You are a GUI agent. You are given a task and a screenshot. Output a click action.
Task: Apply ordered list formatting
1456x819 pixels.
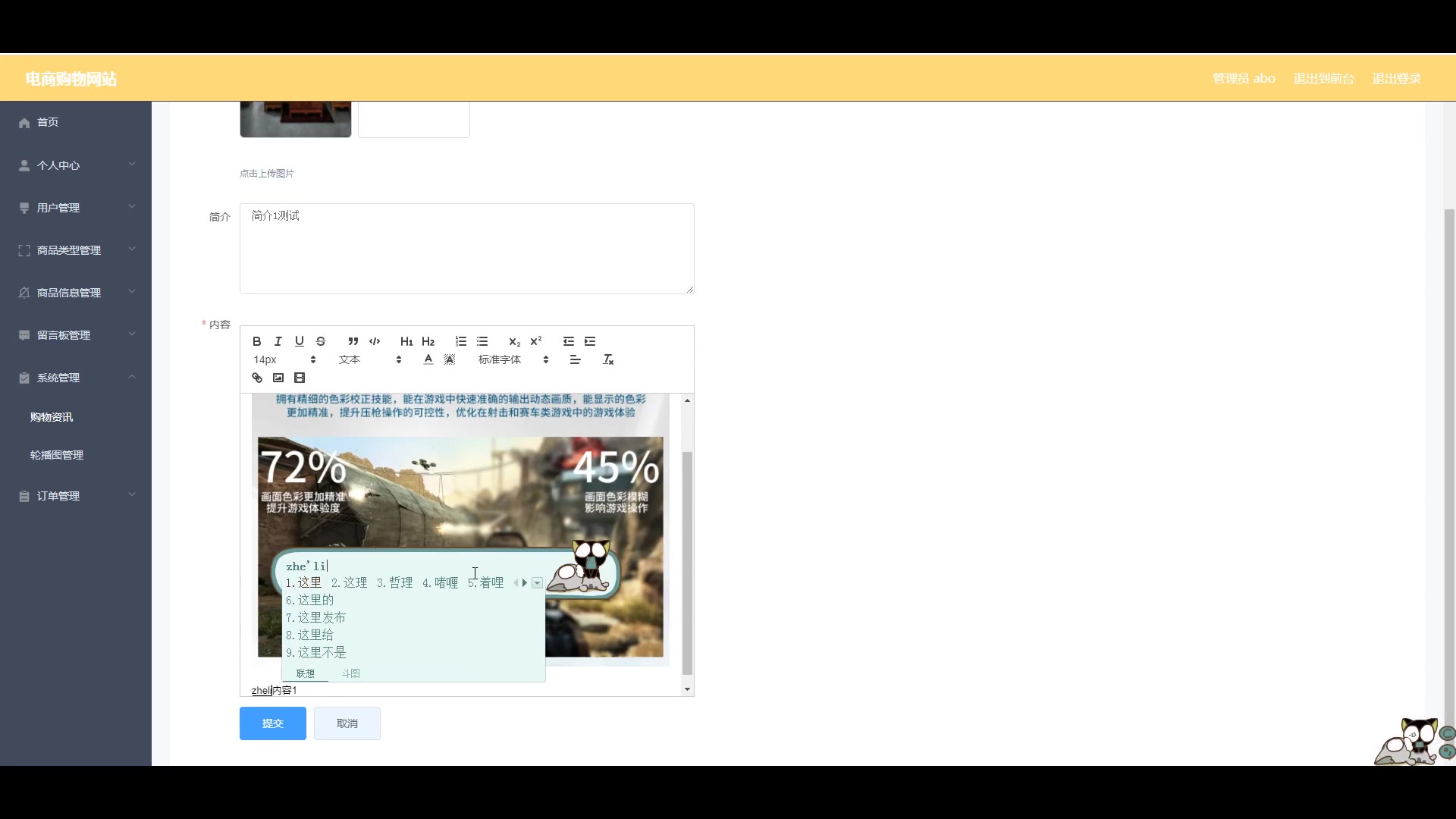(x=461, y=341)
